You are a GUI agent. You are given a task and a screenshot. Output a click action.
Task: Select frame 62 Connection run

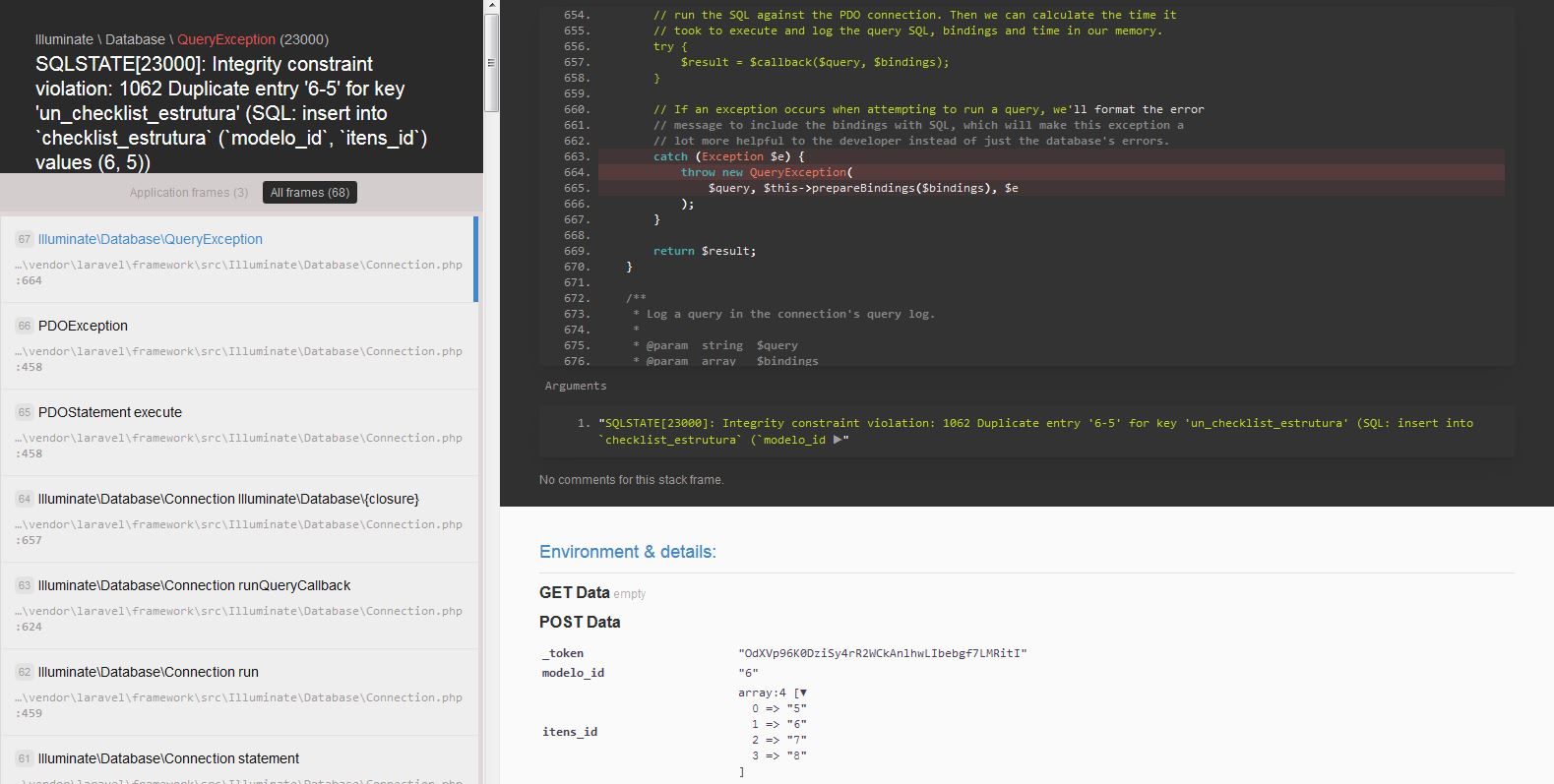(x=238, y=692)
